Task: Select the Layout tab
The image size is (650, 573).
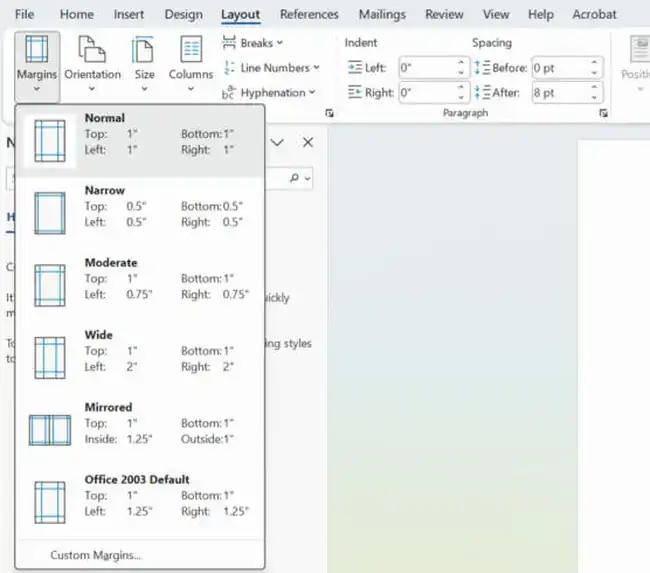Action: click(x=240, y=15)
